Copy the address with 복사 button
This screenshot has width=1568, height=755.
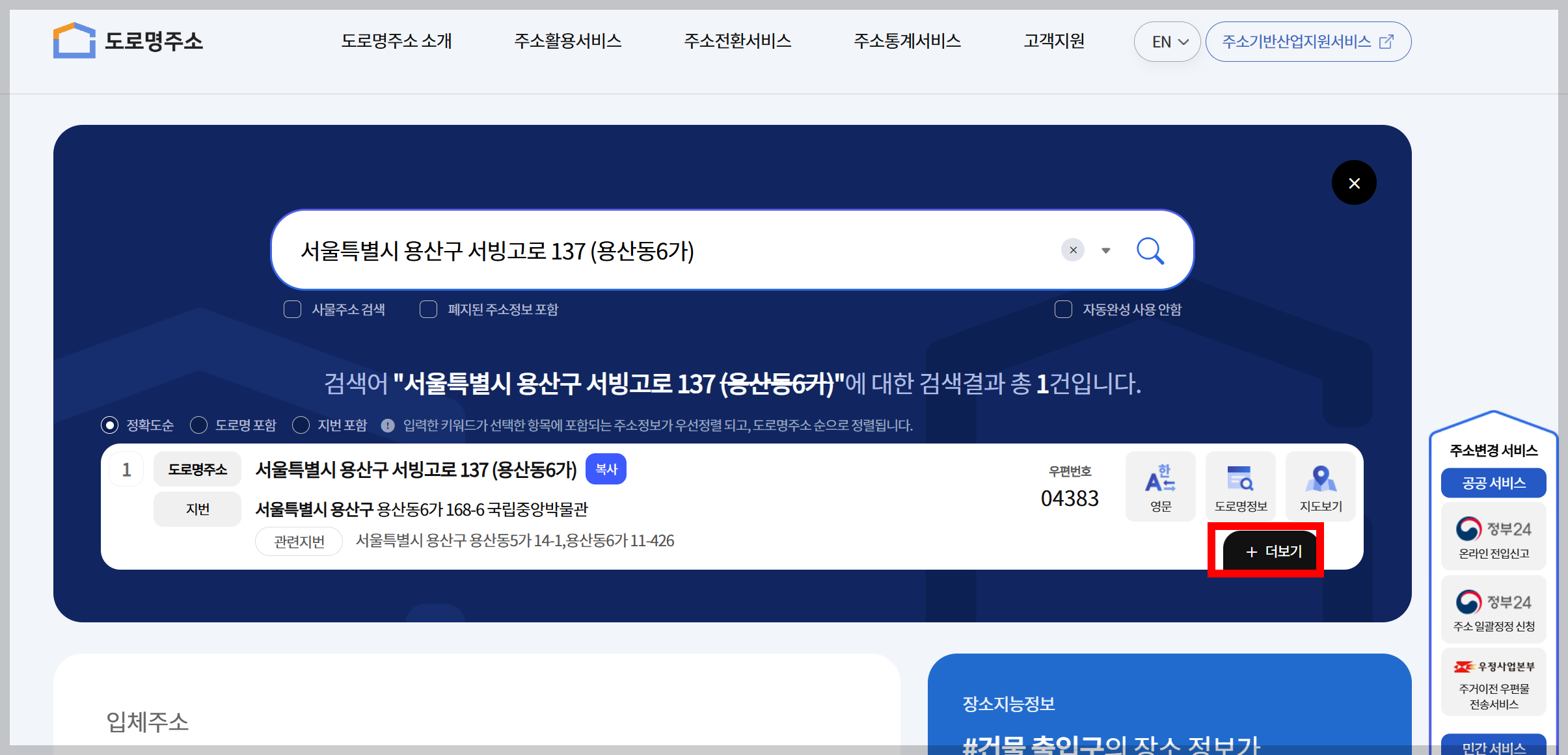606,469
